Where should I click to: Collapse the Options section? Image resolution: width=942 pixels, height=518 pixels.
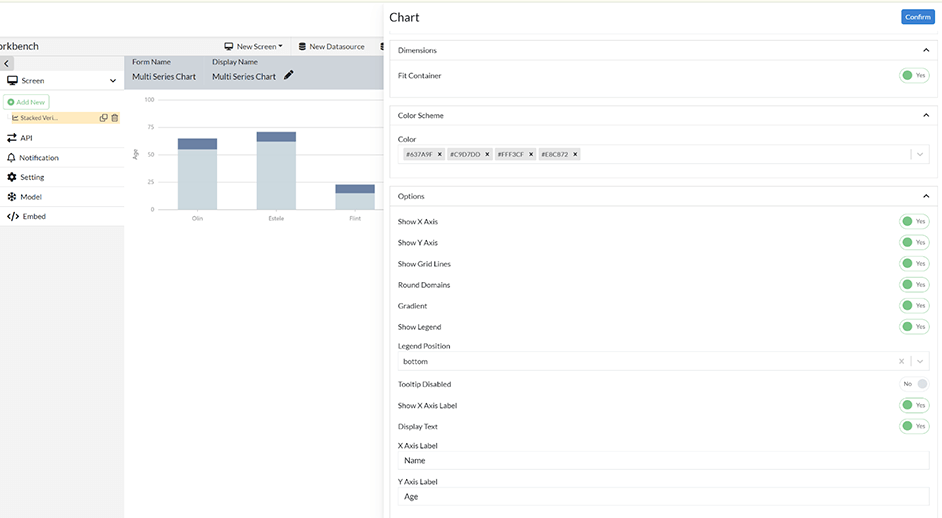pos(925,196)
